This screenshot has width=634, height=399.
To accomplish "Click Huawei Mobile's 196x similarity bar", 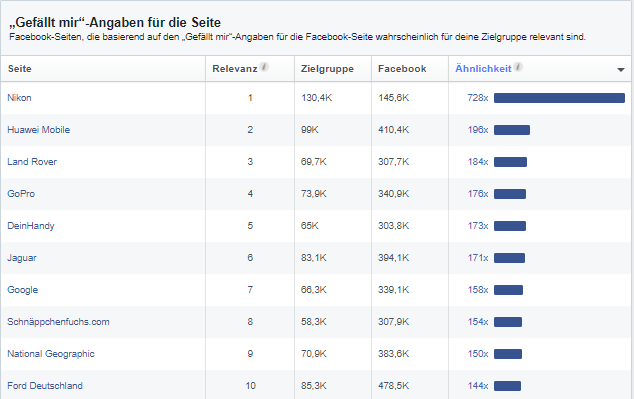I will [512, 130].
